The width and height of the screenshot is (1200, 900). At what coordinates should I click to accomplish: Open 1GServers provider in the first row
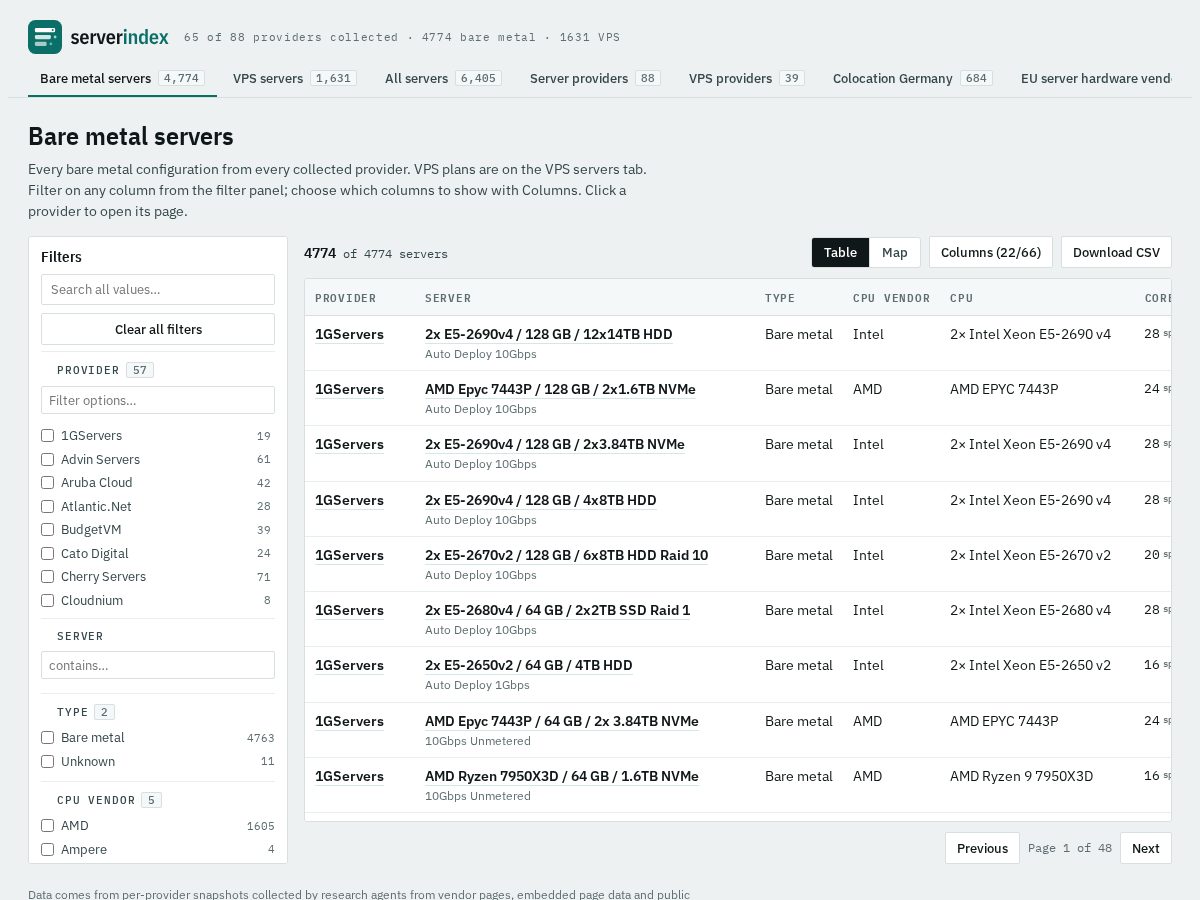(349, 334)
